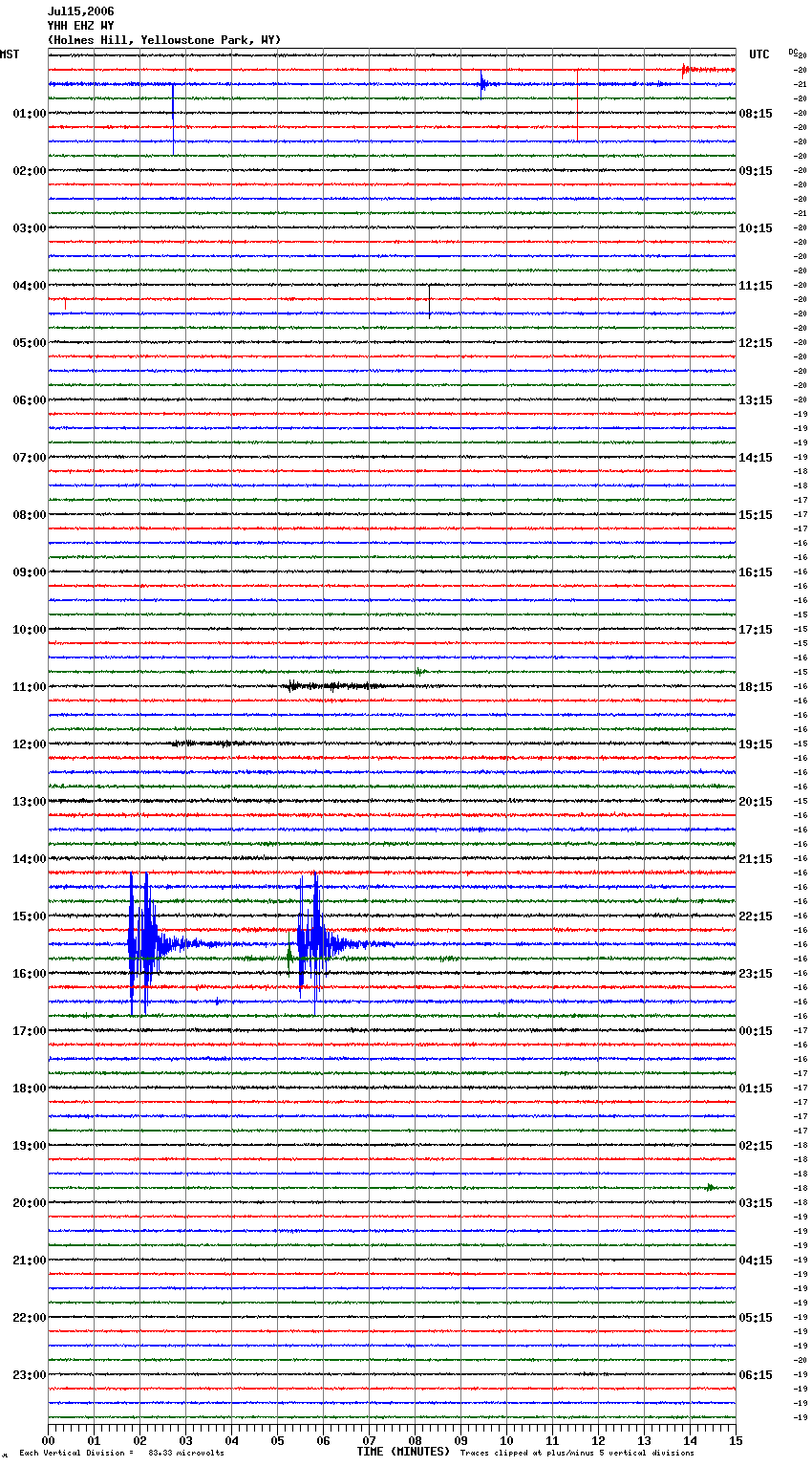Image resolution: width=812 pixels, height=1466 pixels.
Task: Click the 02 minute tick label
Action: coord(139,1440)
